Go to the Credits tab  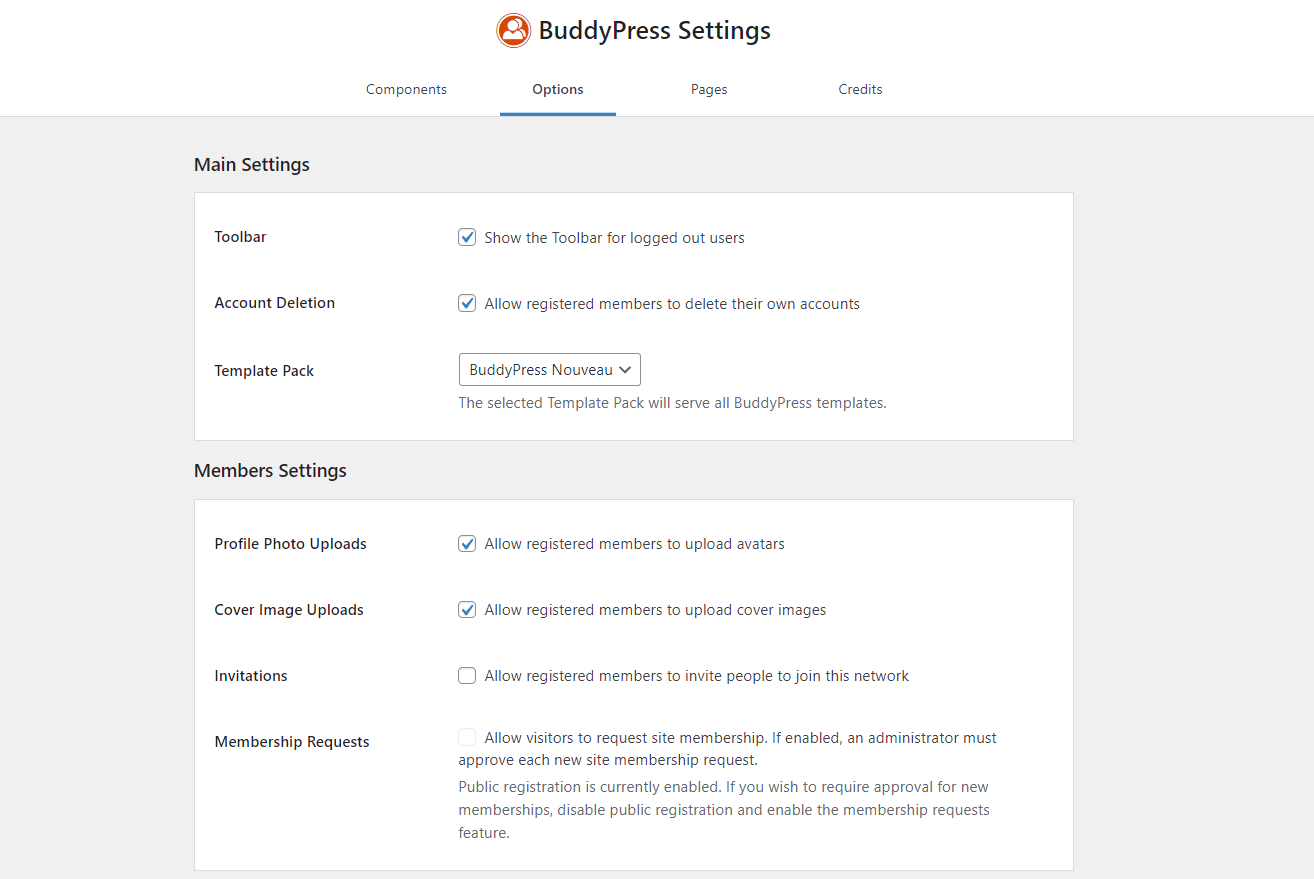860,89
